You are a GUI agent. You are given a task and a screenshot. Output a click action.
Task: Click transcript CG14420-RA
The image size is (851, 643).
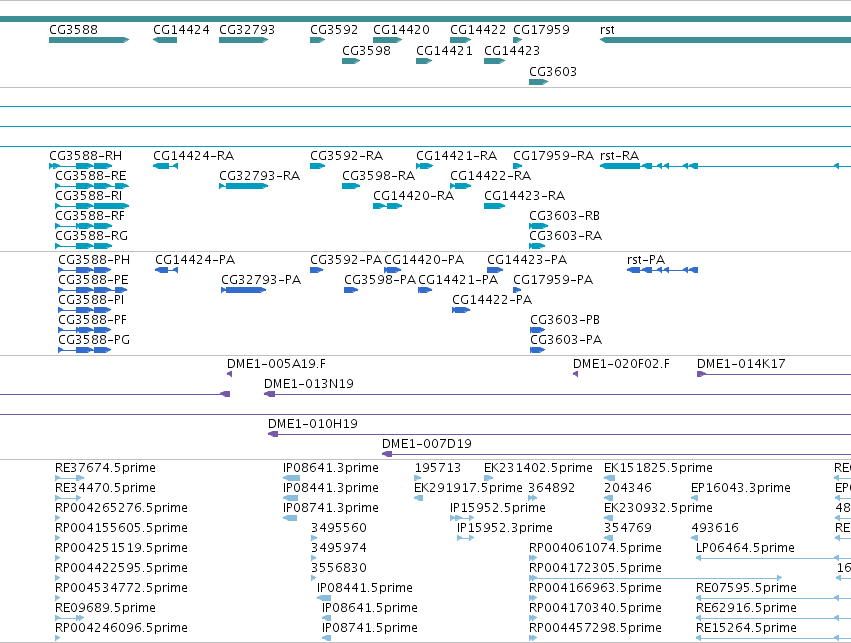(x=413, y=196)
